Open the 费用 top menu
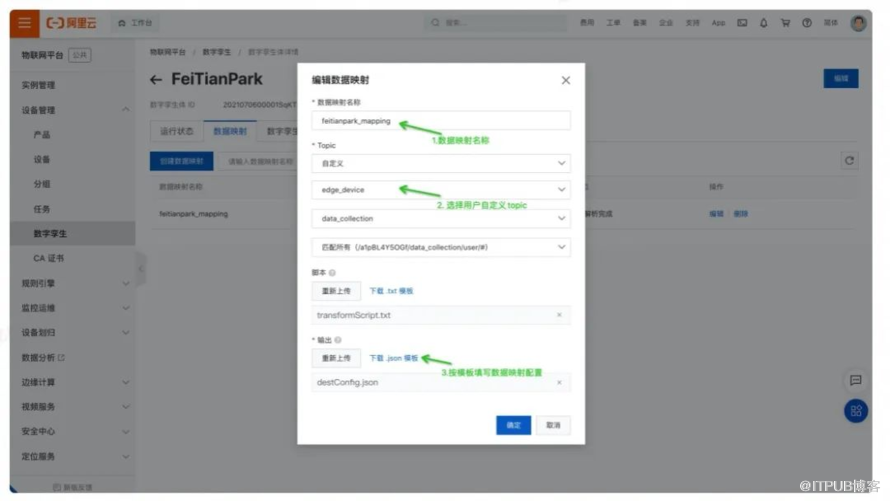The width and height of the screenshot is (890, 501). tap(587, 23)
